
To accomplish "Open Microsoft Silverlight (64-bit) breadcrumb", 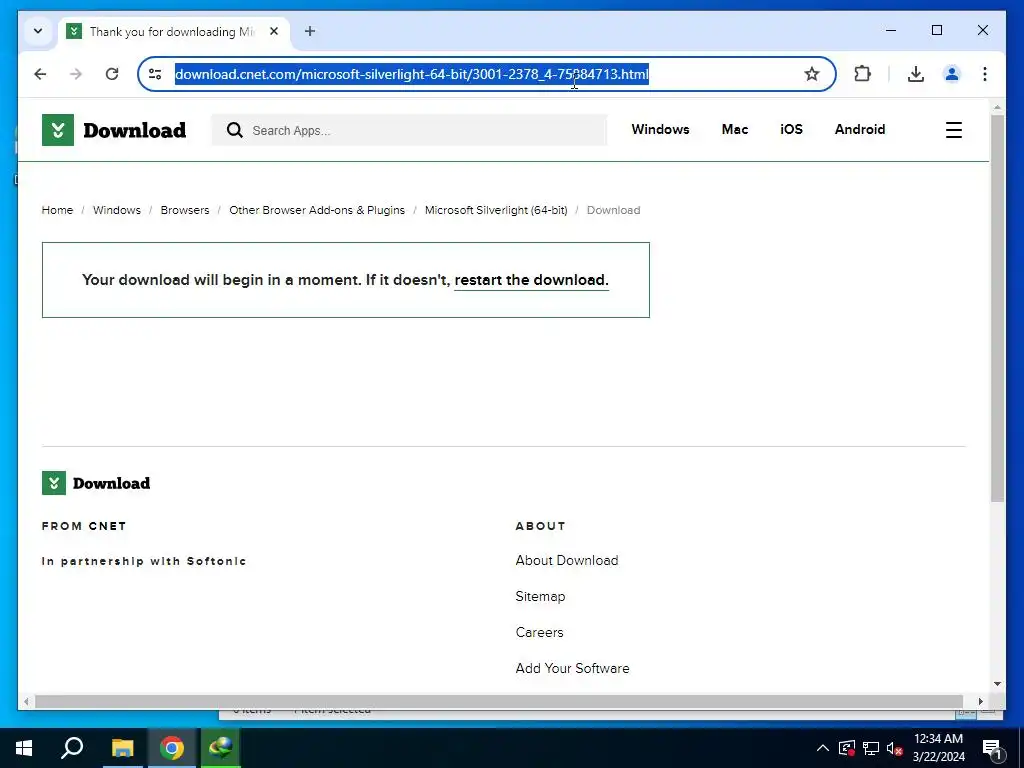I will click(x=496, y=210).
